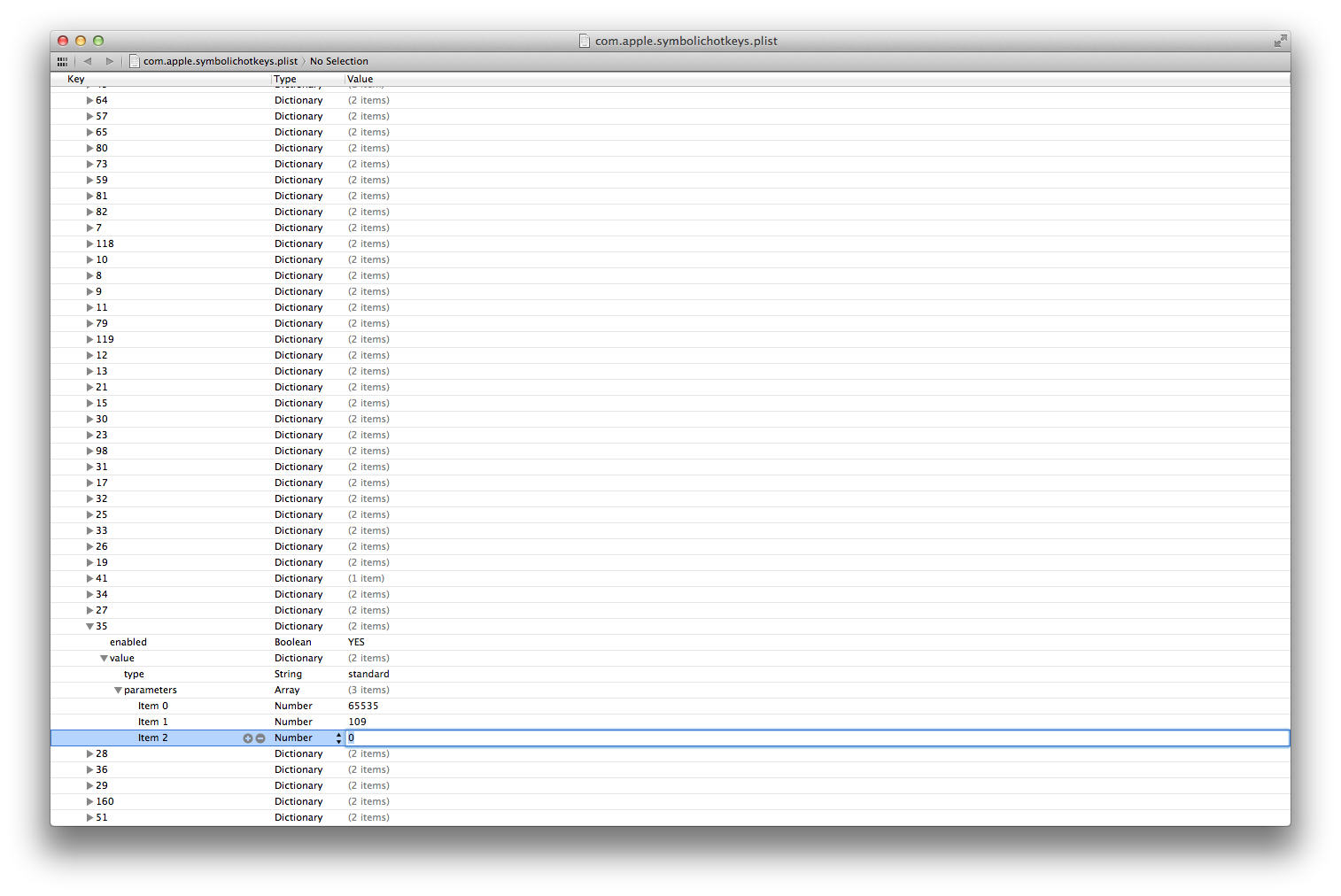1341x896 pixels.
Task: Enter full screen with the top-right arrows
Action: 1280,41
